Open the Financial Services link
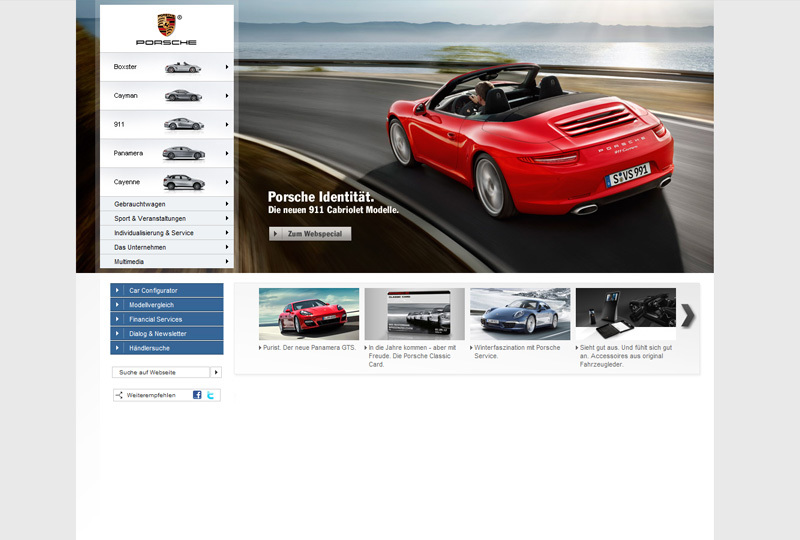This screenshot has width=800, height=540. 167,319
